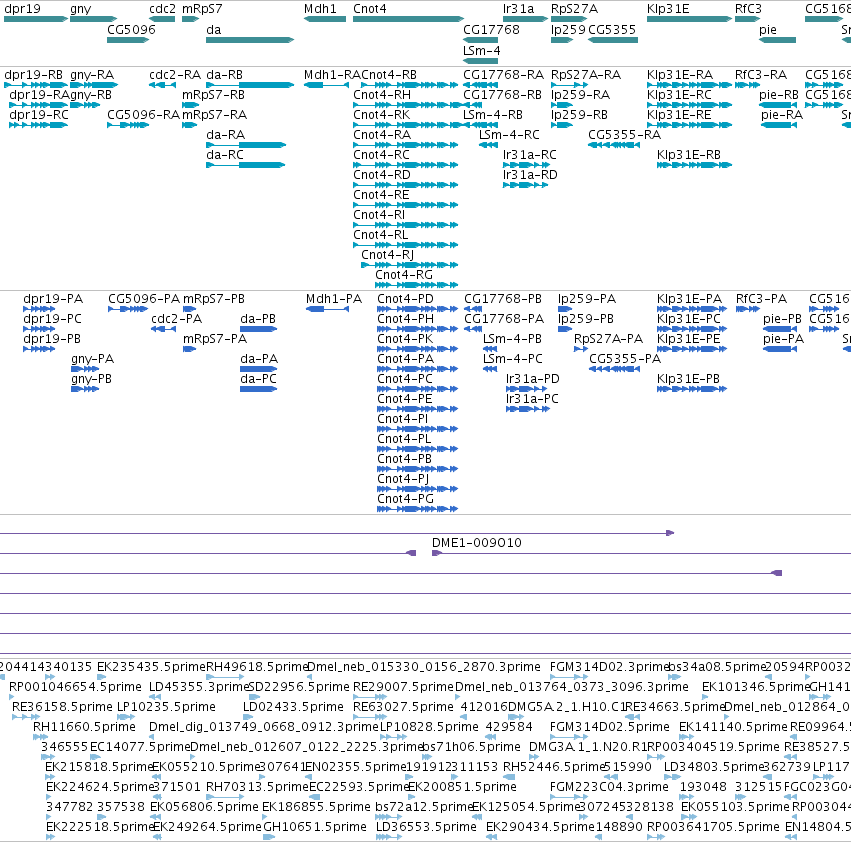Click protein RpS27A-PA

[581, 349]
